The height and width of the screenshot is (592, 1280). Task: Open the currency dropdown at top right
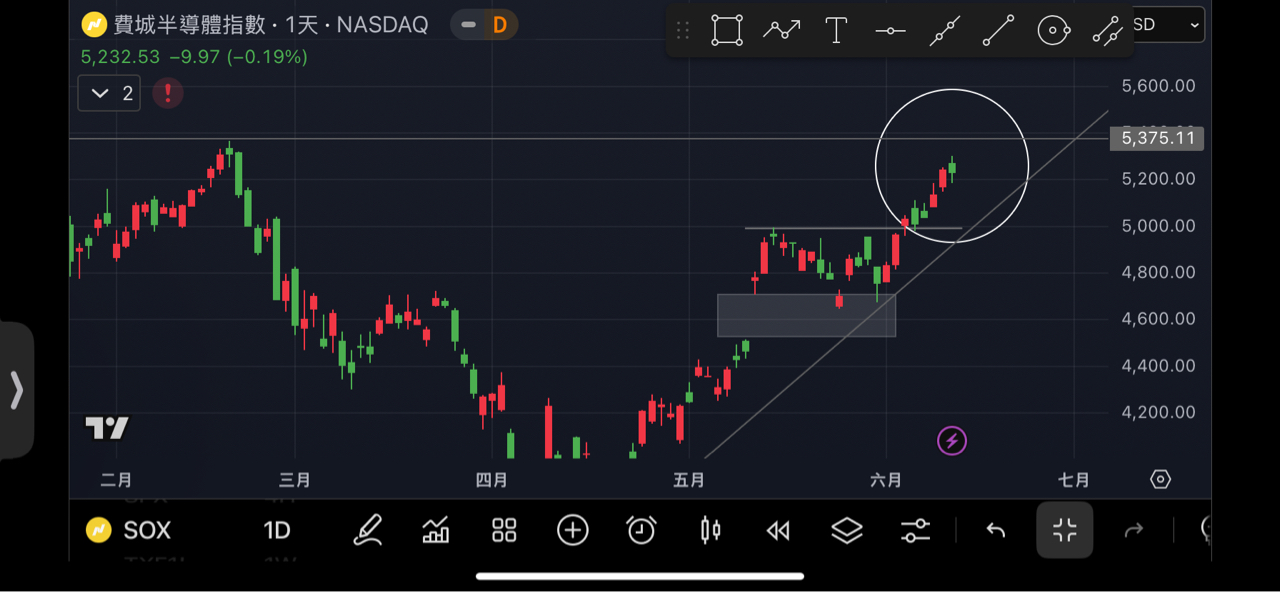click(1169, 25)
